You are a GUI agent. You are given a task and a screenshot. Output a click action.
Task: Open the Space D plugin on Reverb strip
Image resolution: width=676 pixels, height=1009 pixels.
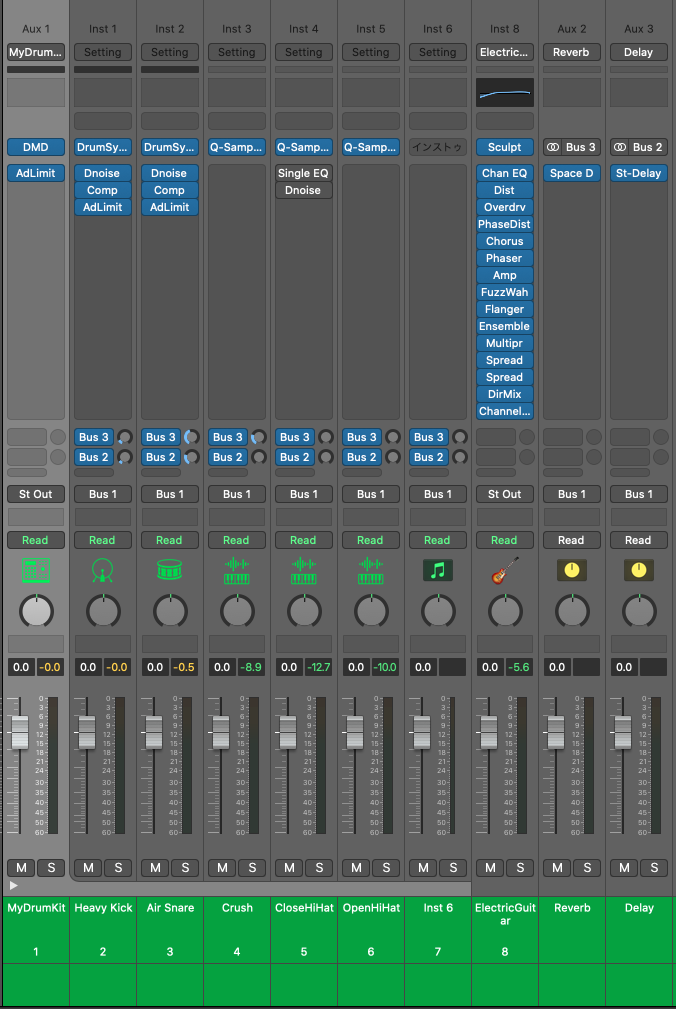click(x=572, y=173)
